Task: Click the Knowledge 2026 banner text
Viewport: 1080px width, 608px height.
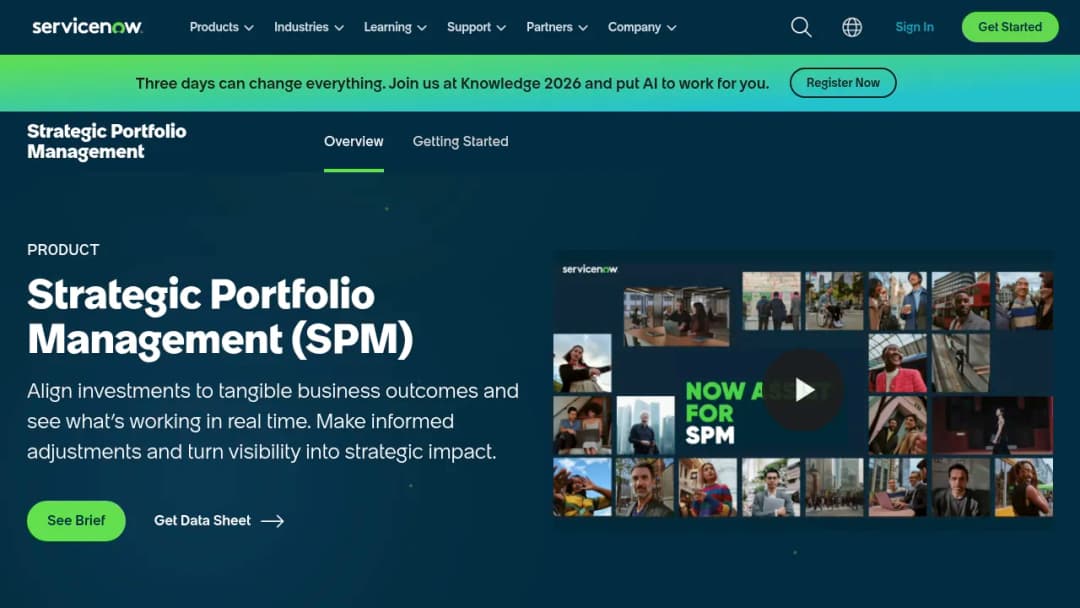Action: coord(452,83)
